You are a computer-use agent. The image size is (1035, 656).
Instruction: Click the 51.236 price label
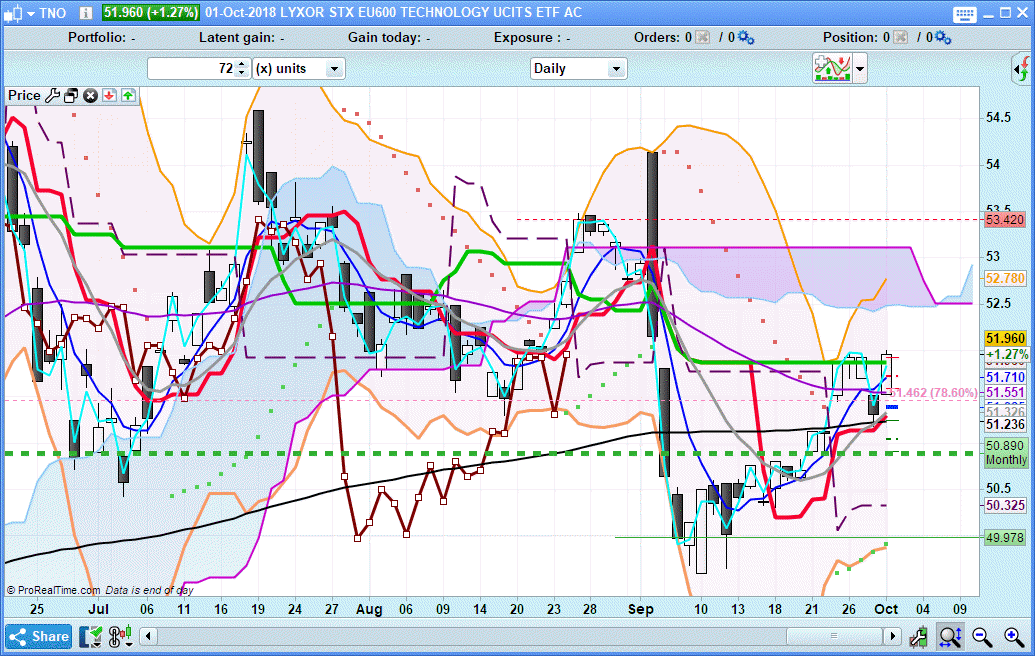point(1005,424)
